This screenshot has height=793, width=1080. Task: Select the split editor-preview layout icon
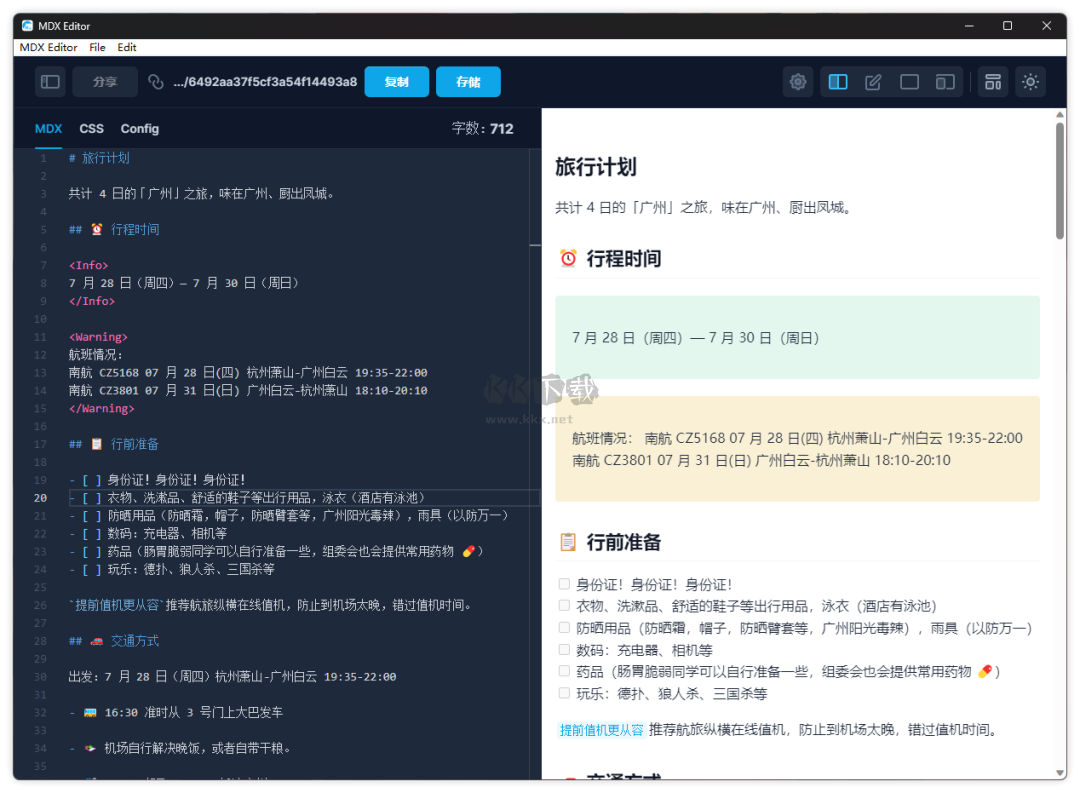click(x=838, y=82)
